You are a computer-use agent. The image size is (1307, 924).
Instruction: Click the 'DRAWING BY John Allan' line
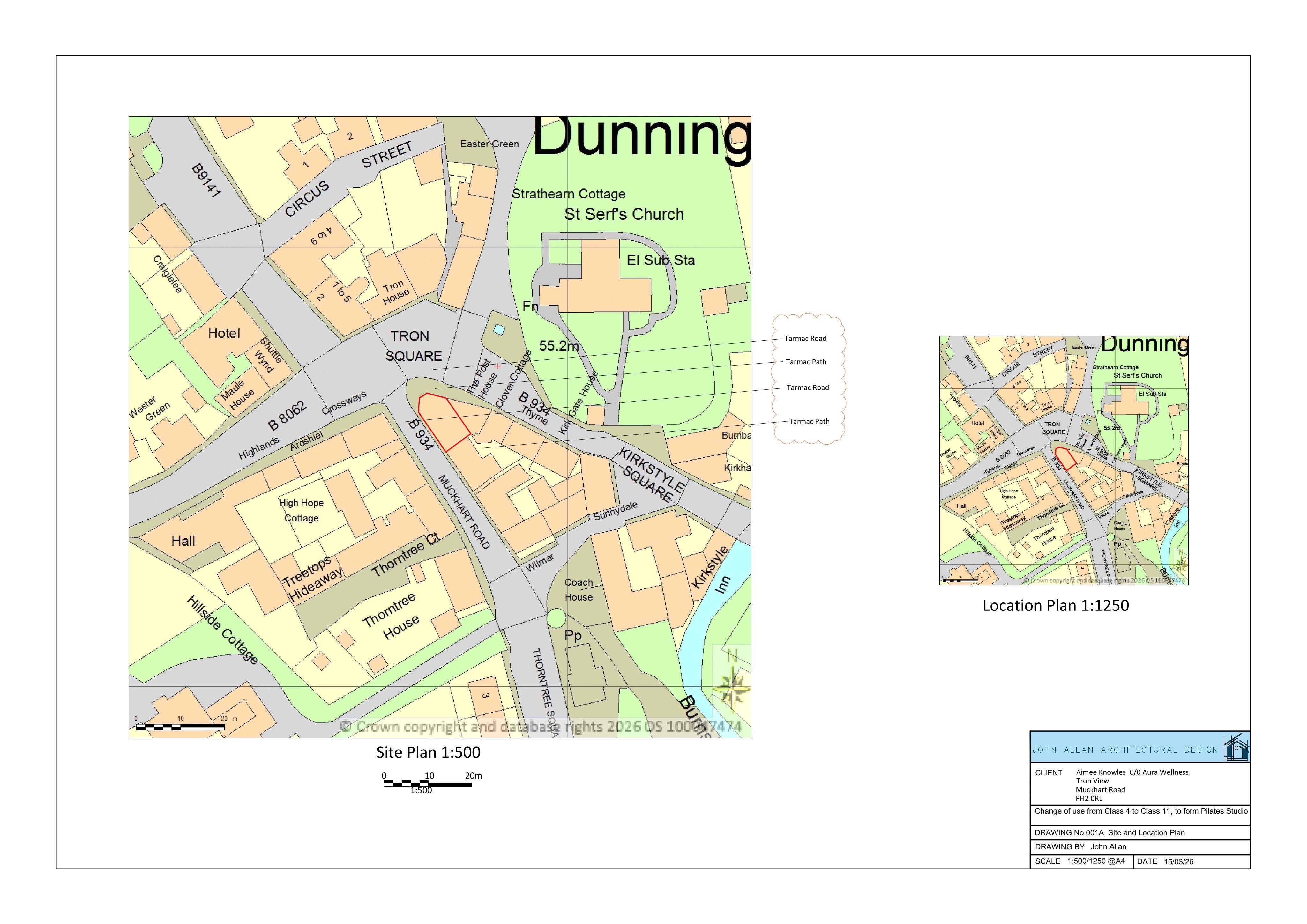pos(1080,846)
